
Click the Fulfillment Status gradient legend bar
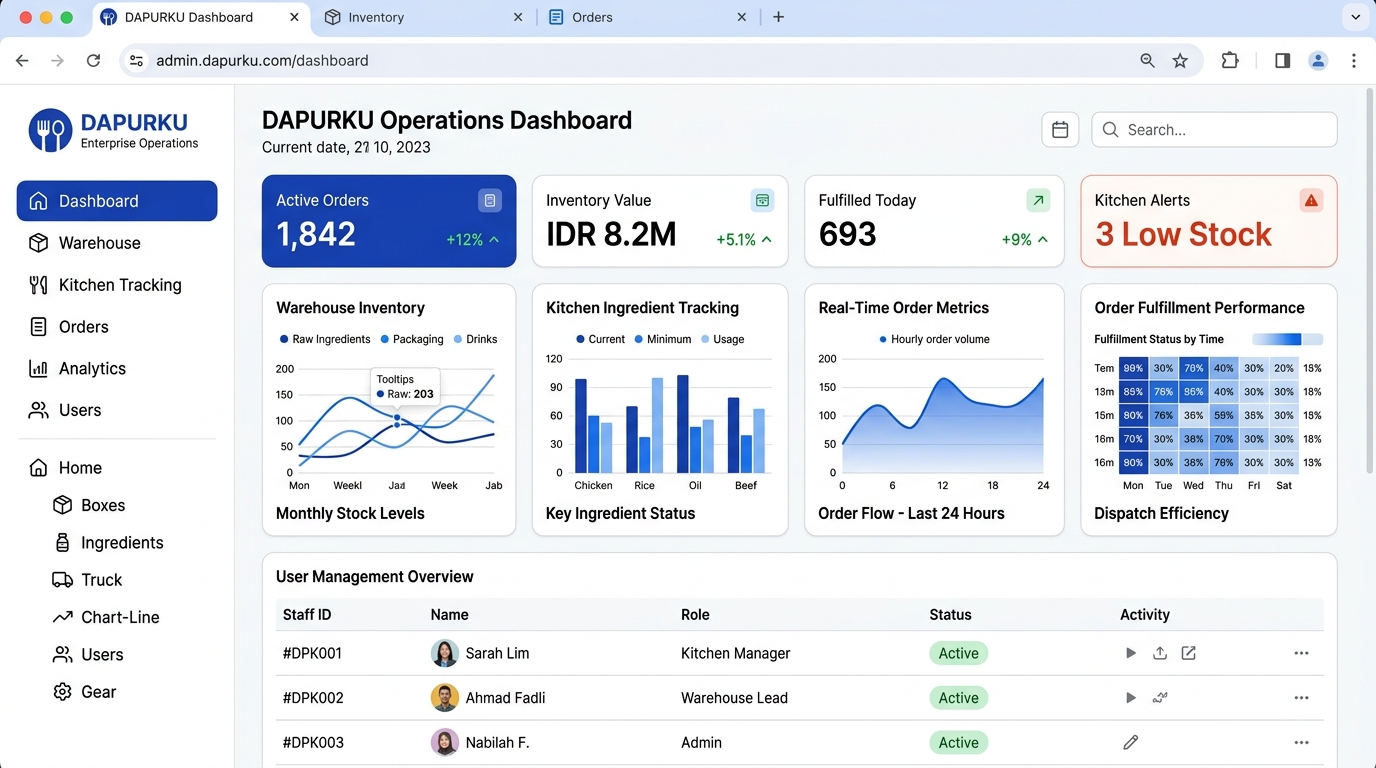tap(1287, 339)
